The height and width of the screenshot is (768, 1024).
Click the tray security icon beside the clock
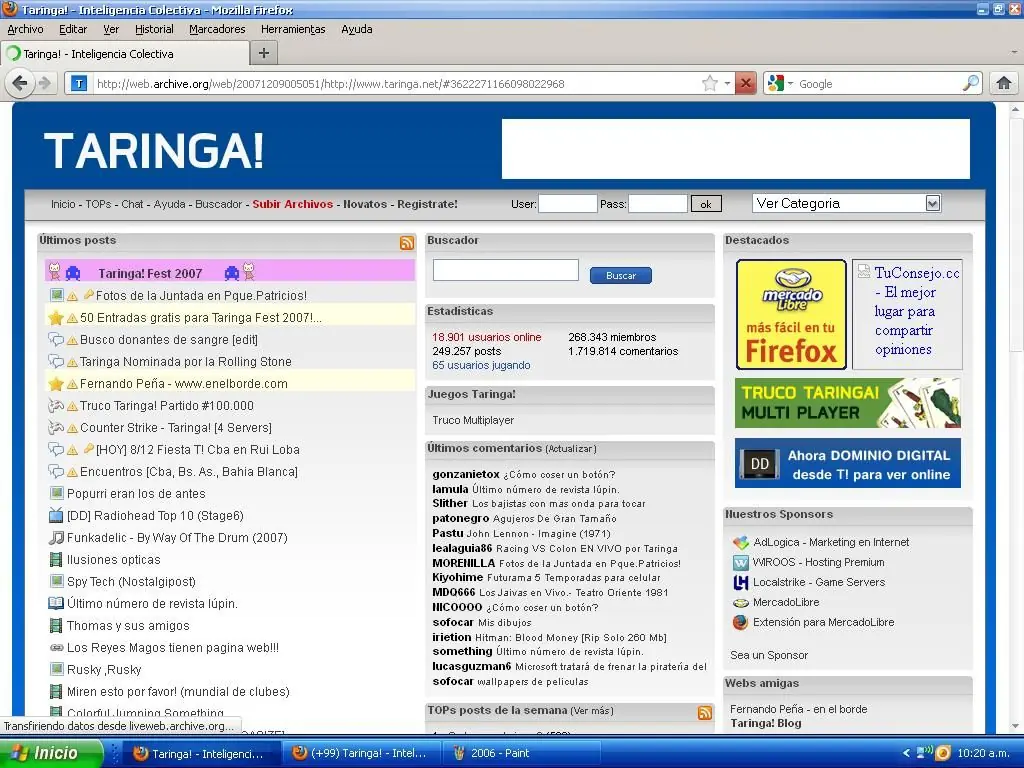pos(942,752)
